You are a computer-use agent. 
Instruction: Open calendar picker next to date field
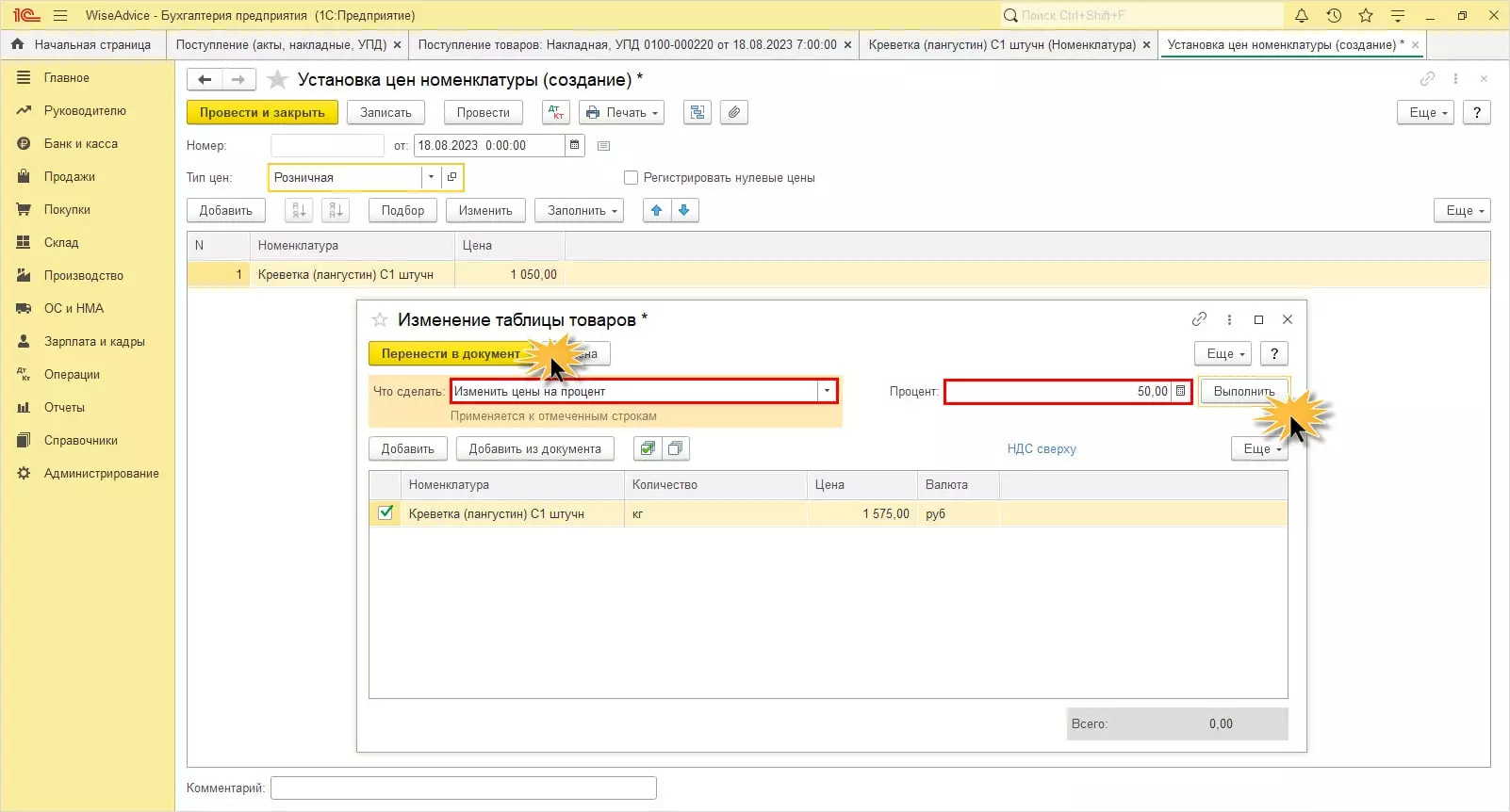click(574, 145)
